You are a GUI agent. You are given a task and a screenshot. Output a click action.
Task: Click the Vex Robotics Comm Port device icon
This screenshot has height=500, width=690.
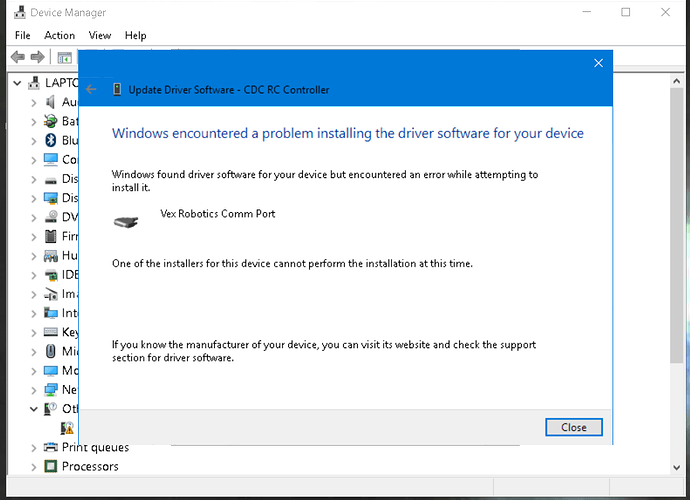(x=126, y=221)
